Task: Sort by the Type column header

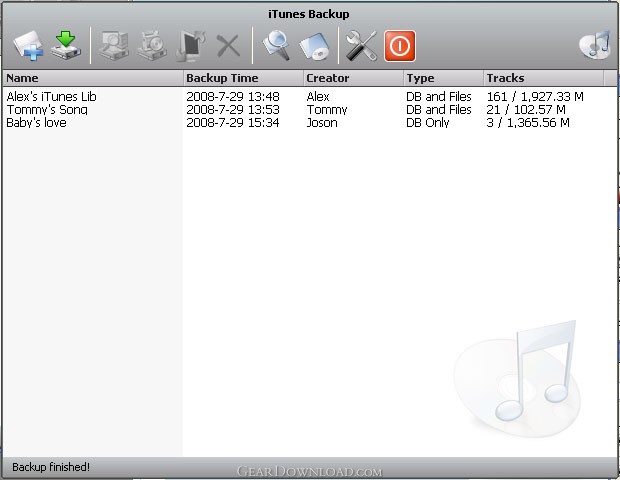Action: (x=444, y=78)
